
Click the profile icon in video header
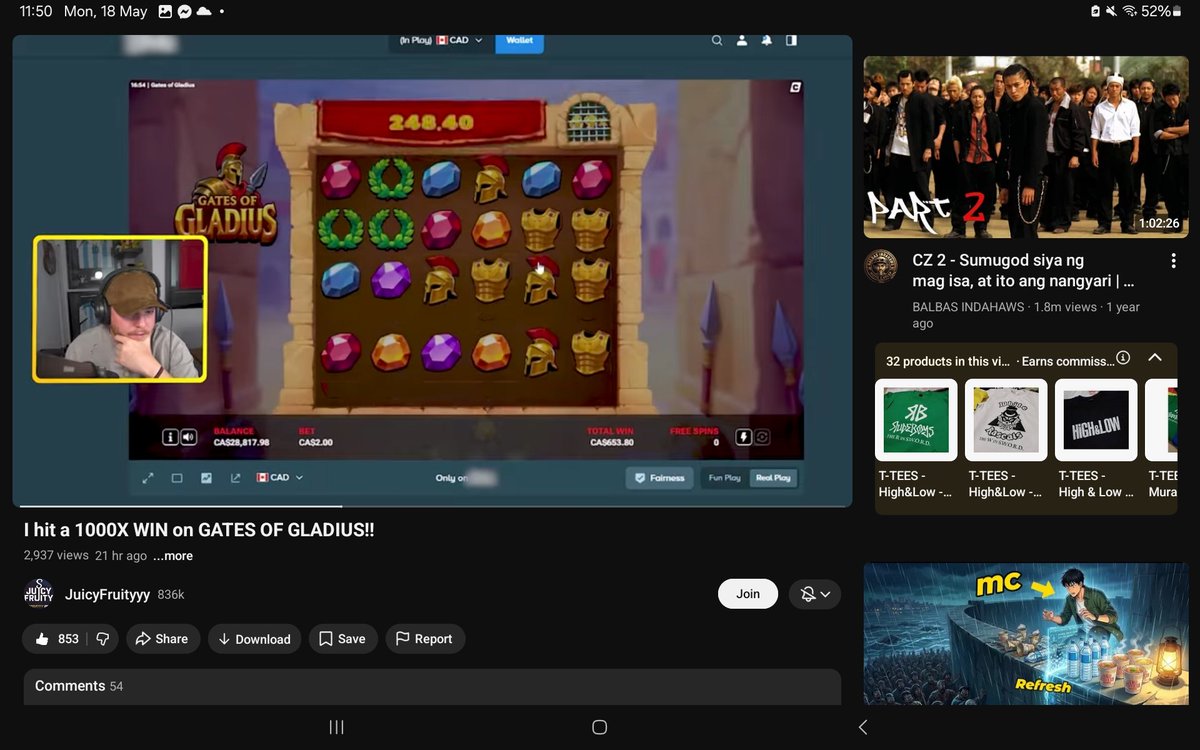pos(742,41)
